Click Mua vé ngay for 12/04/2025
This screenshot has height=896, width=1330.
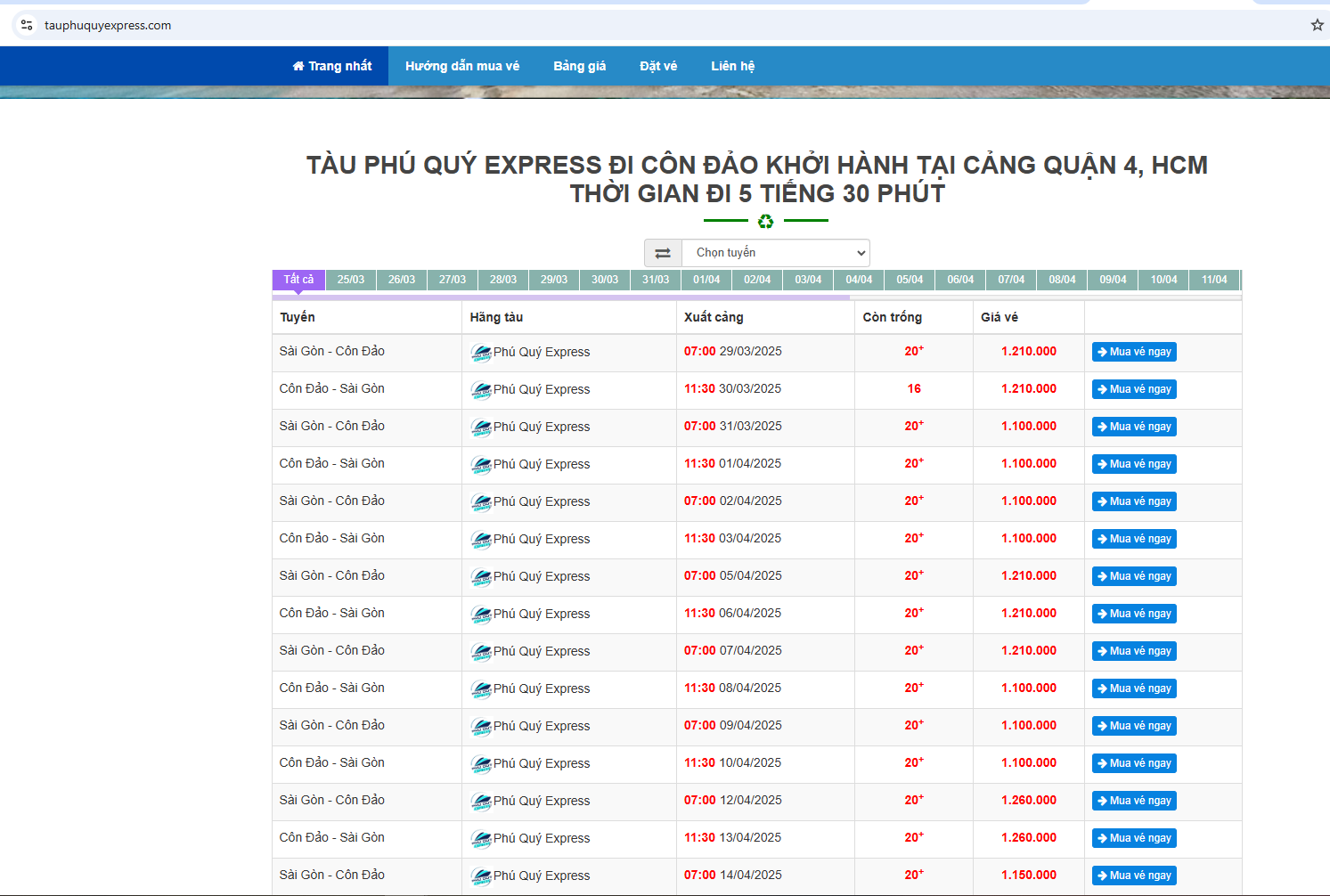(x=1134, y=801)
